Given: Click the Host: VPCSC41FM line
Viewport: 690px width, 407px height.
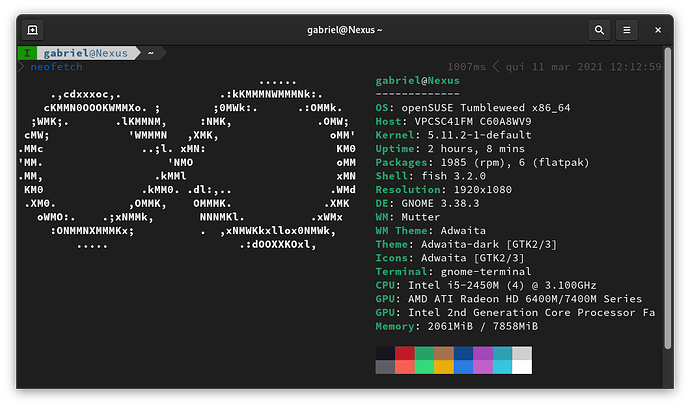Looking at the screenshot, I should pos(453,121).
